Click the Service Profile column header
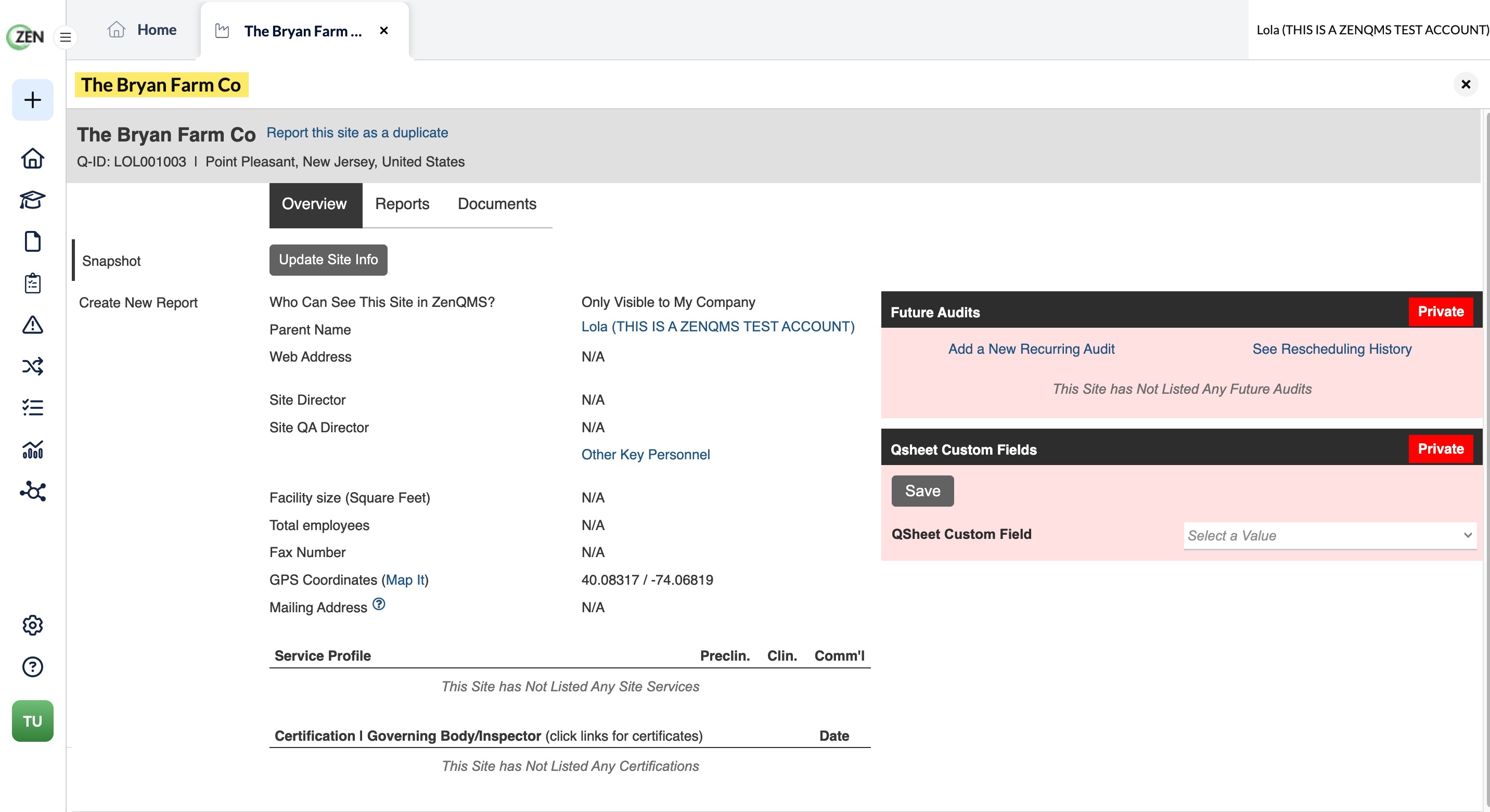 [x=323, y=656]
